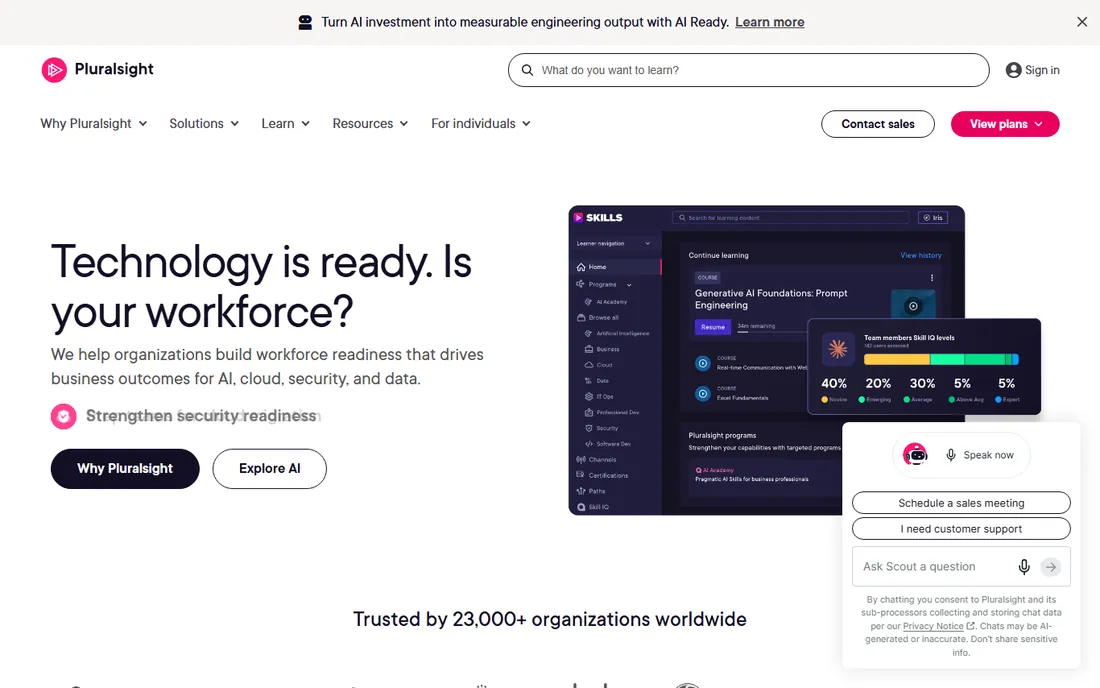Click the dark Why Pluralsight hero button

[x=125, y=468]
